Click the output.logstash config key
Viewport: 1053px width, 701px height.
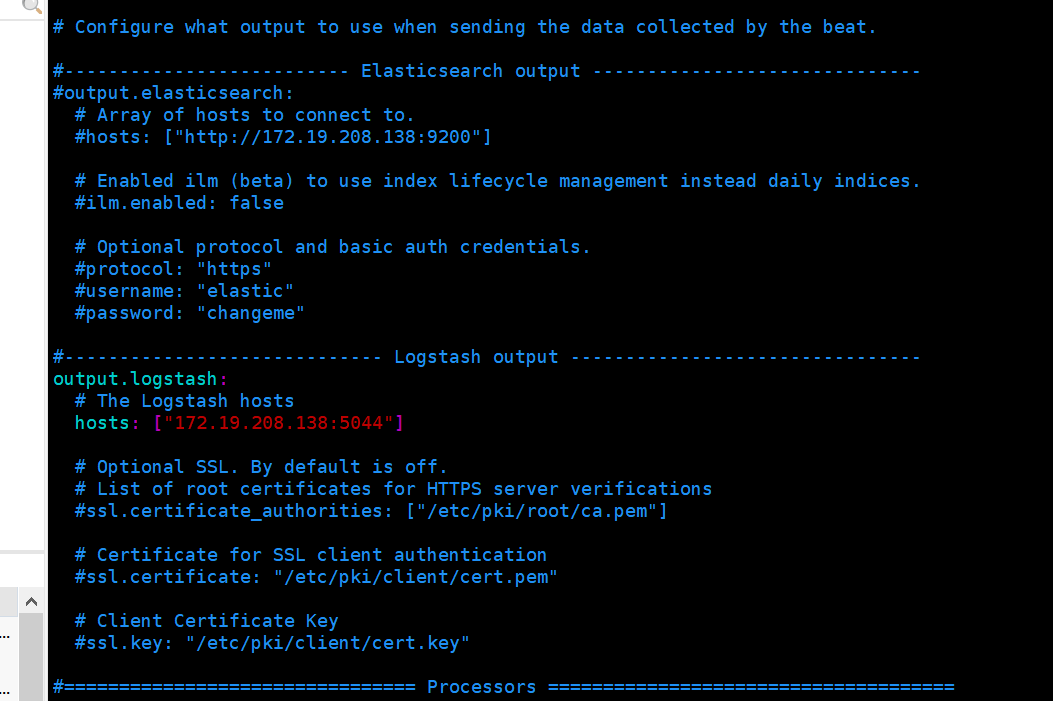135,379
